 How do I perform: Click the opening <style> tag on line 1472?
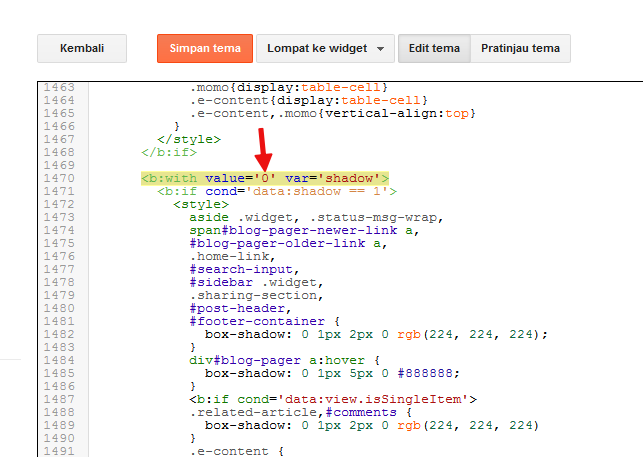[x=201, y=204]
